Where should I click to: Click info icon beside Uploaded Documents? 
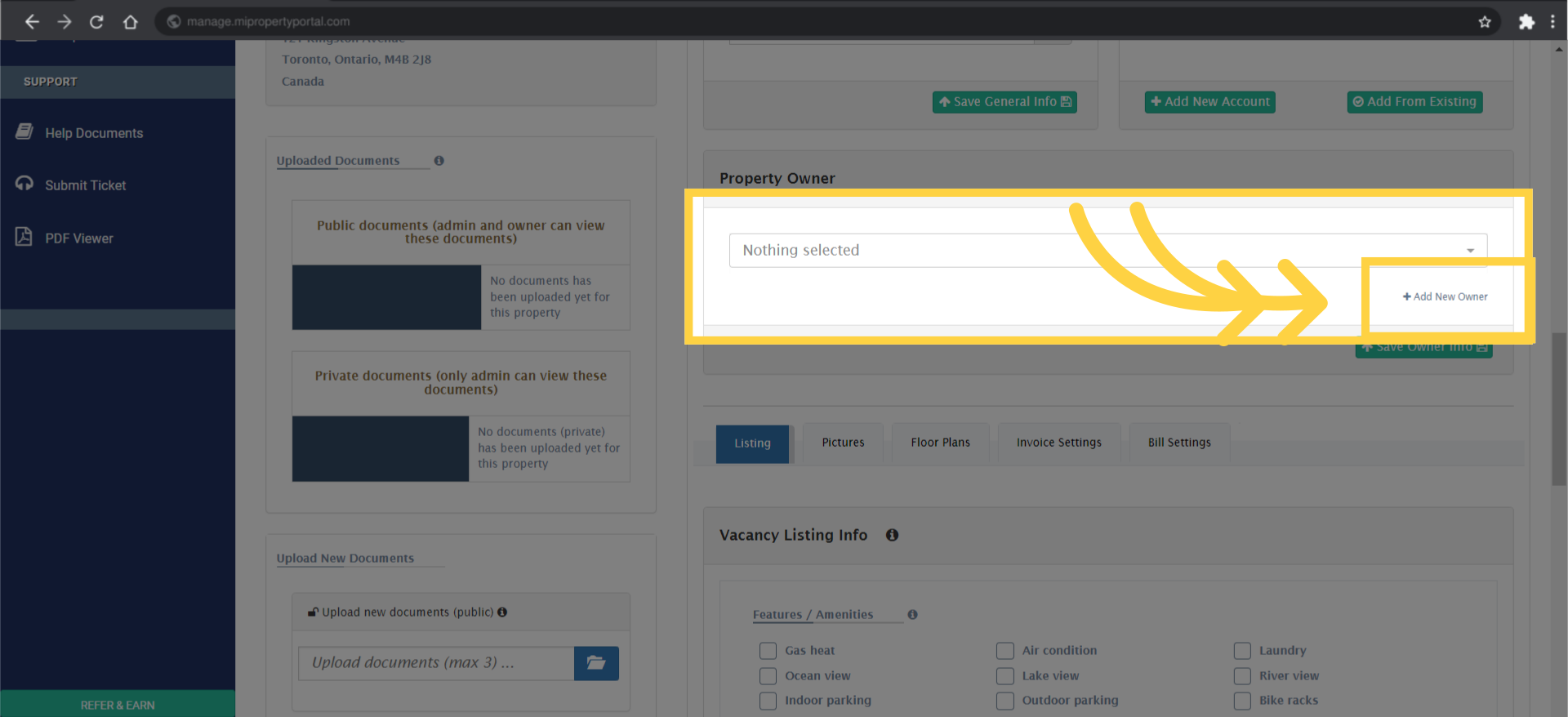[439, 161]
